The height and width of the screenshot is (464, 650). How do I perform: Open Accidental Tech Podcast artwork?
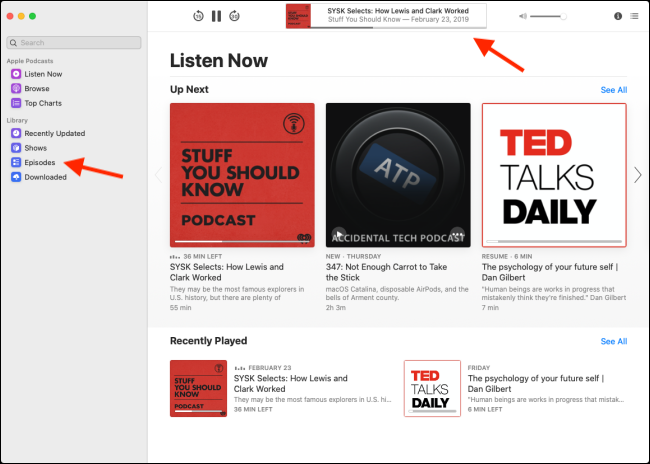tap(398, 175)
